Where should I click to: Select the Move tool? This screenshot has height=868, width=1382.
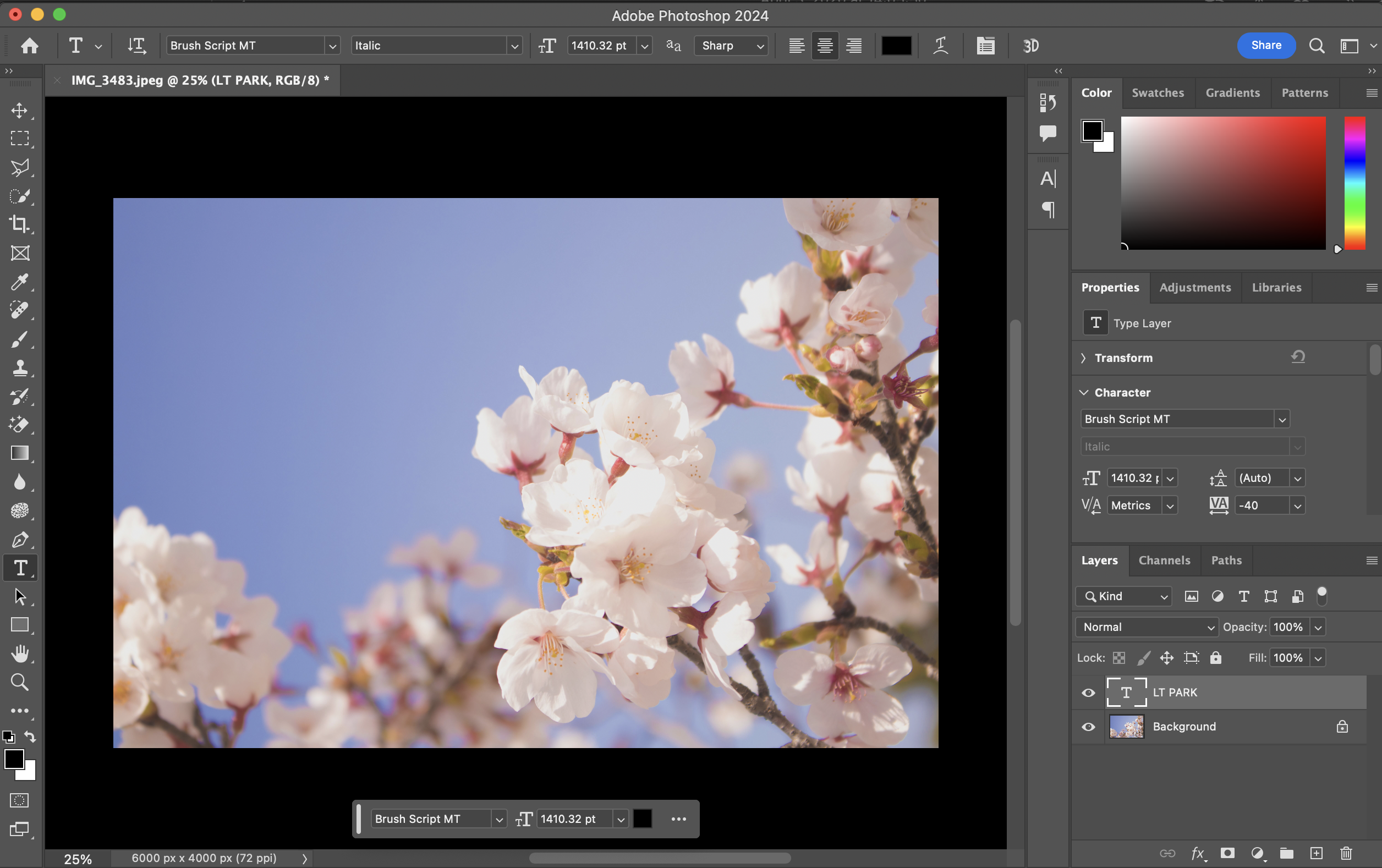click(x=20, y=110)
